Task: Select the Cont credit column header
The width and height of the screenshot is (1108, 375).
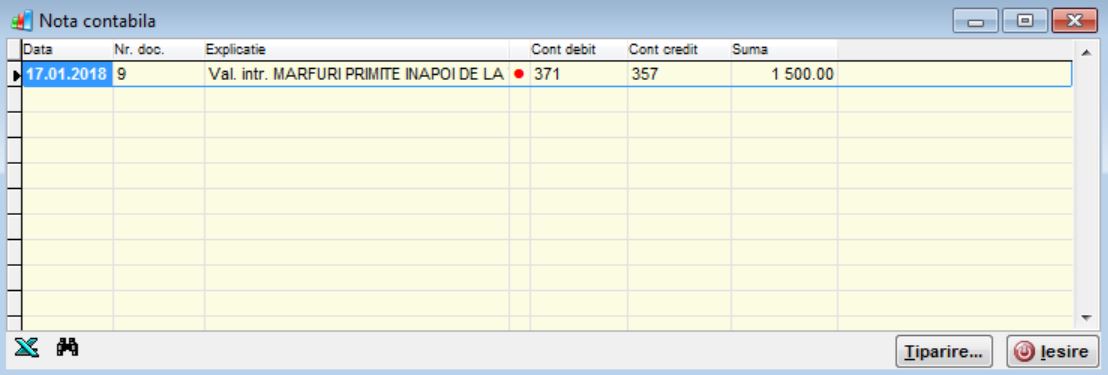Action: [x=679, y=50]
